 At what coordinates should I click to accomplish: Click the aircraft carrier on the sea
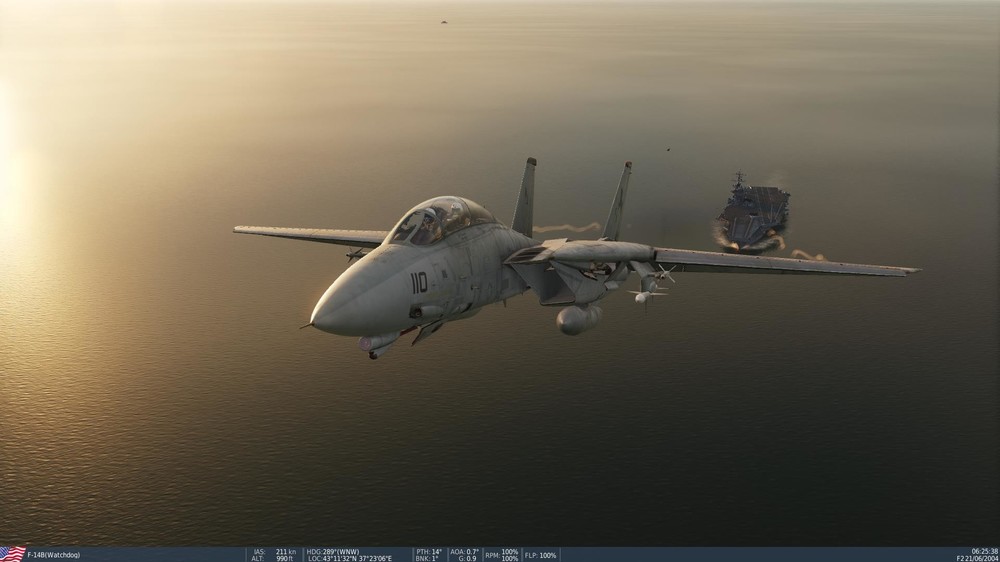pyautogui.click(x=753, y=211)
